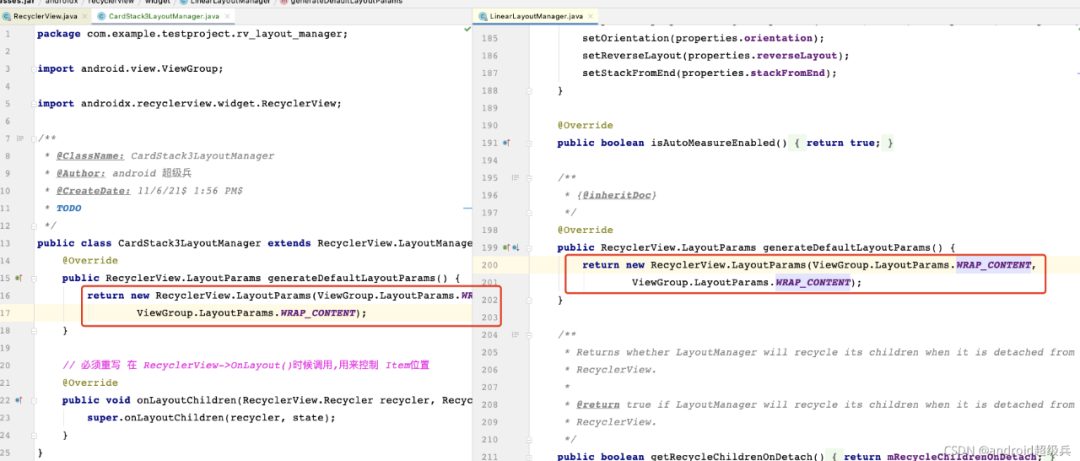Viewport: 1080px width, 461px height.
Task: Click the class icon on CardStack3LayoutManager.java tab
Action: point(103,15)
